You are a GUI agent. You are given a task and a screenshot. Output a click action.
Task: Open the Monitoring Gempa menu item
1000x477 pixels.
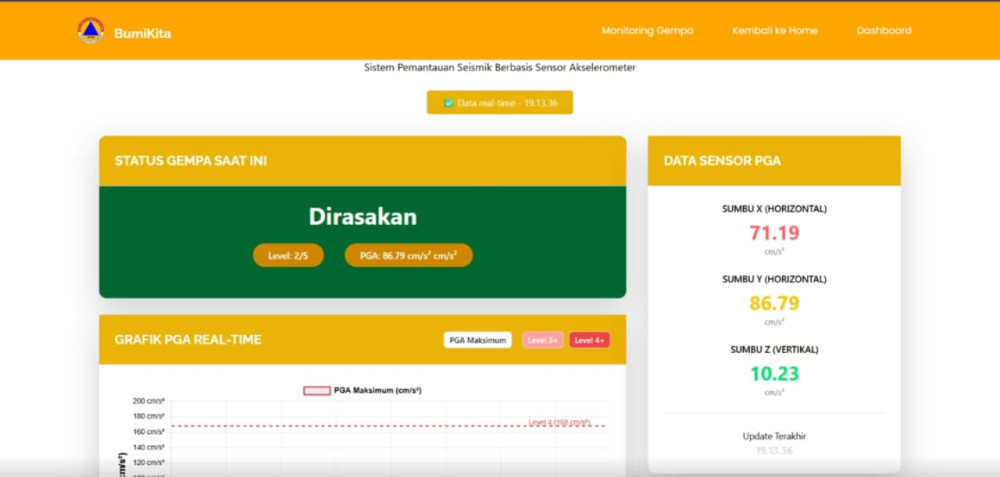647,31
